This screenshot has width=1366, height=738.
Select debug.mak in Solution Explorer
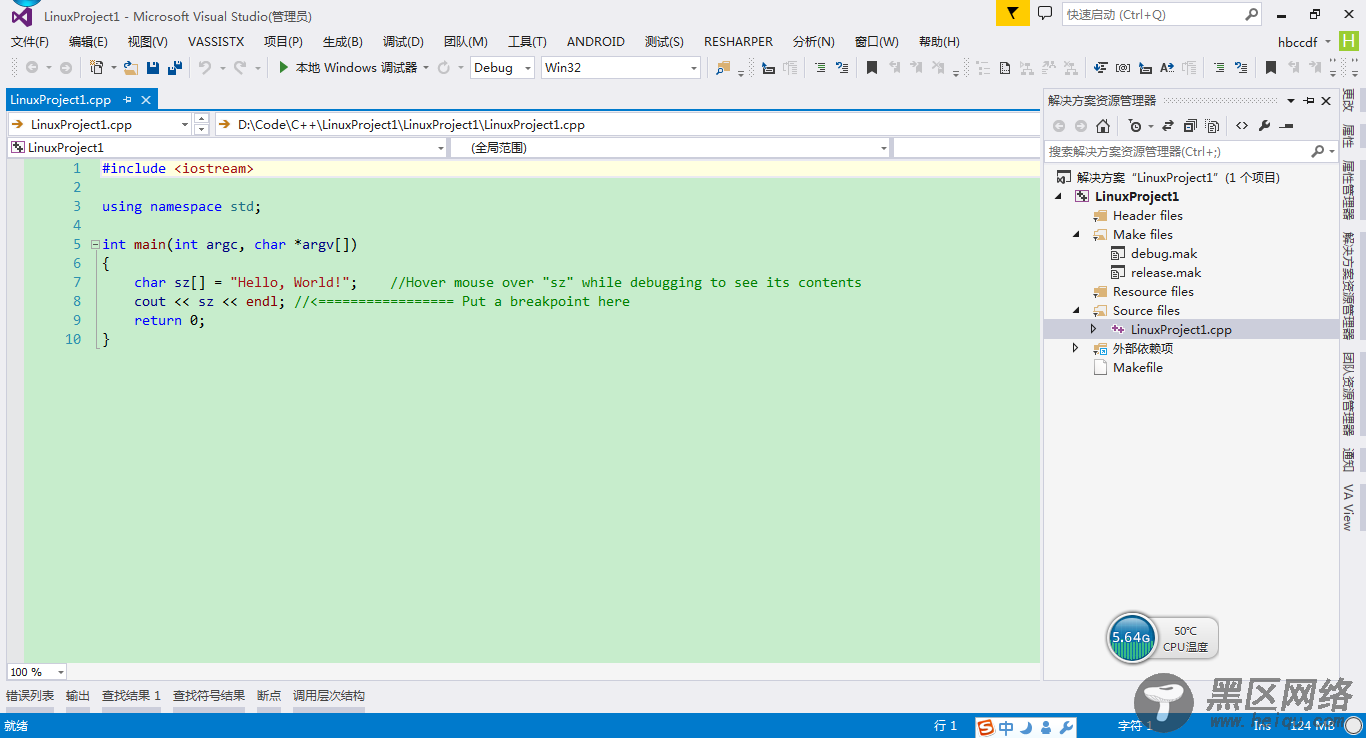click(1164, 253)
